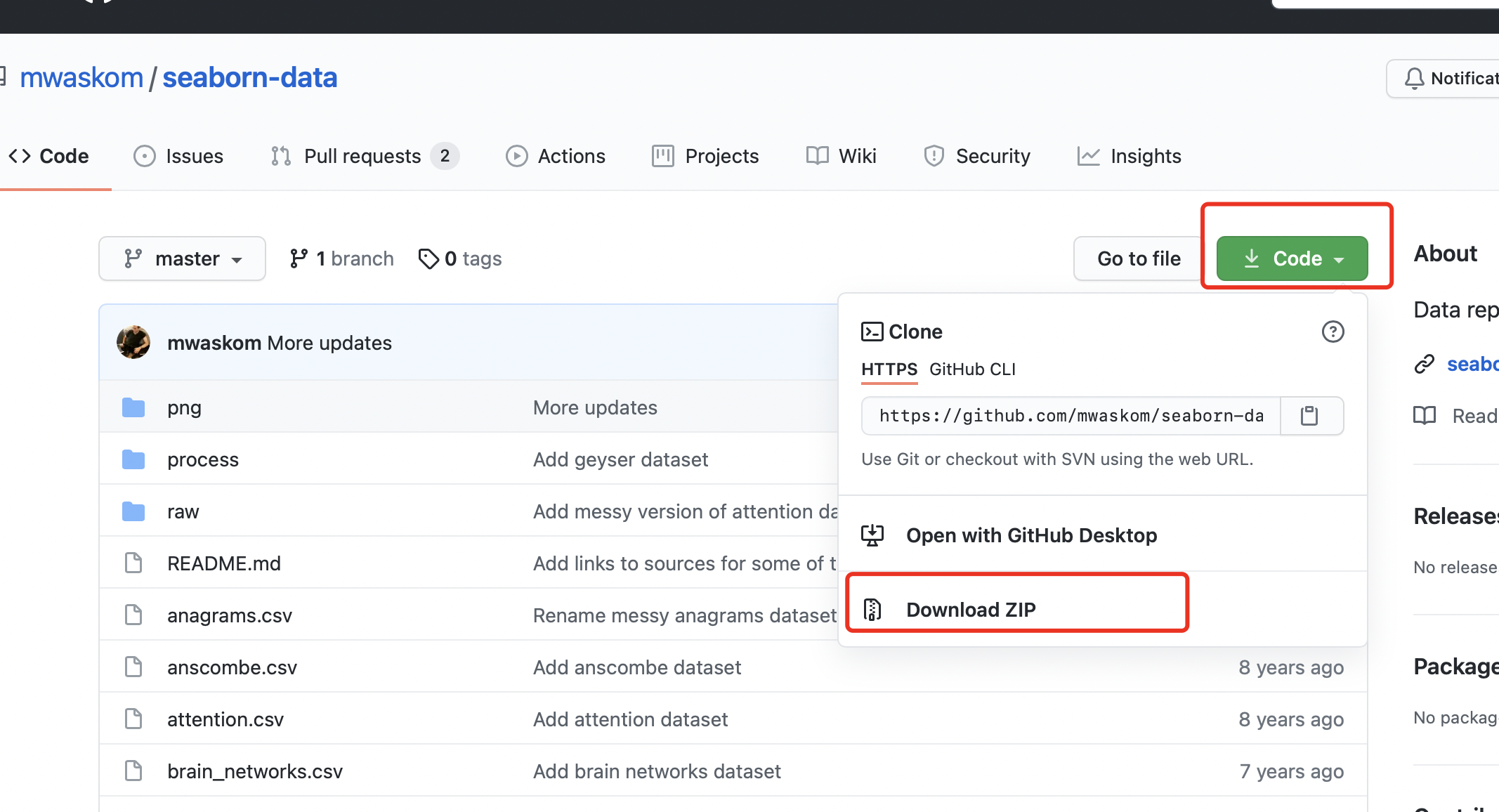1499x812 pixels.
Task: Click the copy clone URL clipboard icon
Action: [1309, 416]
